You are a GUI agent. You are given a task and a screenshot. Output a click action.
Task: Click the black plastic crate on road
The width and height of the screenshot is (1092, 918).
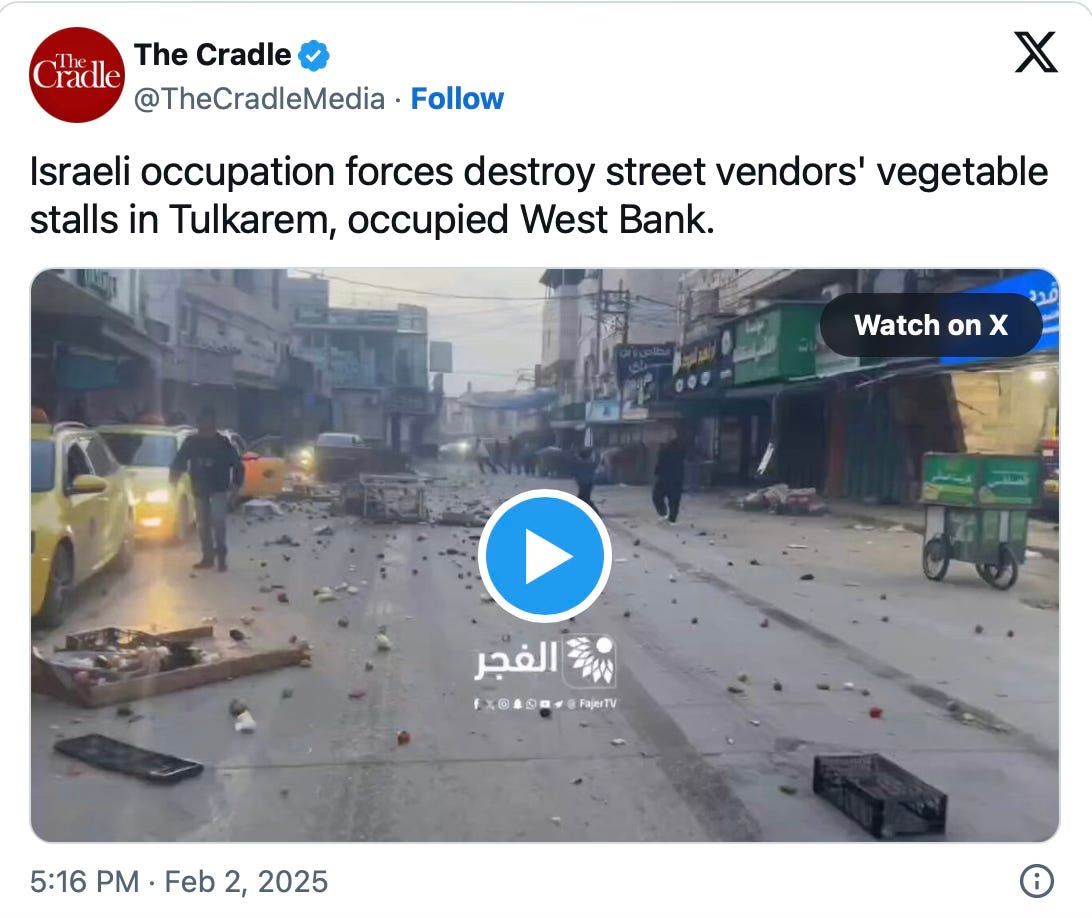coord(879,795)
